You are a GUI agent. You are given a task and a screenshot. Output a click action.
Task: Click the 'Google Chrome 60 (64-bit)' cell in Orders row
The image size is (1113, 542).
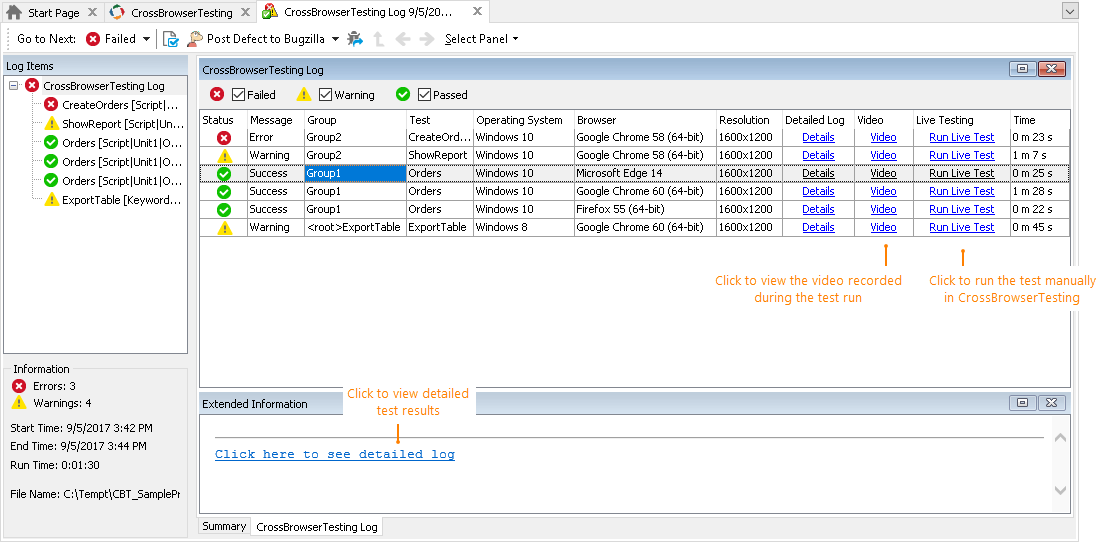pos(645,192)
